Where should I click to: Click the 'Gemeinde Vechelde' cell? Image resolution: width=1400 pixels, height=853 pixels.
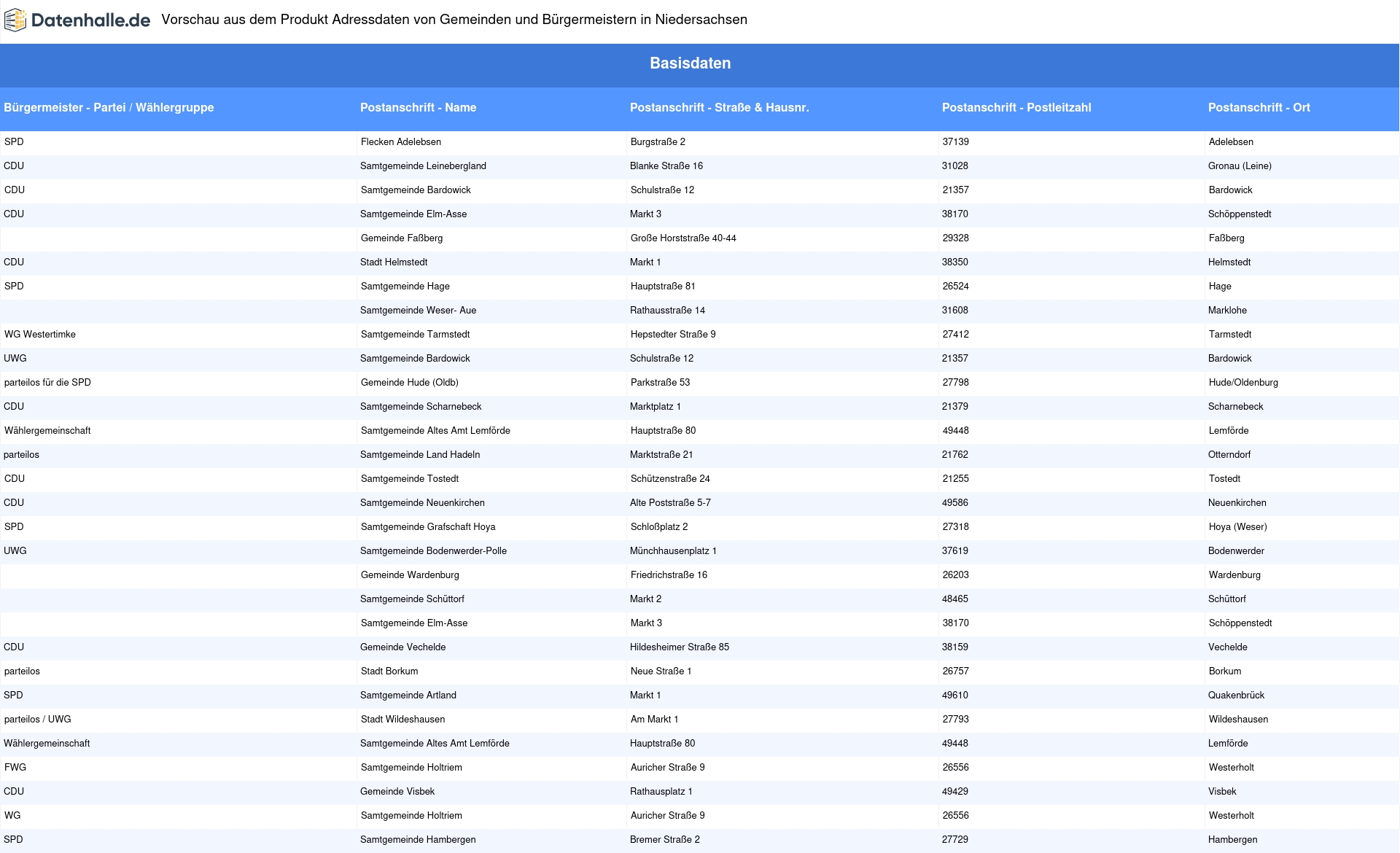491,647
